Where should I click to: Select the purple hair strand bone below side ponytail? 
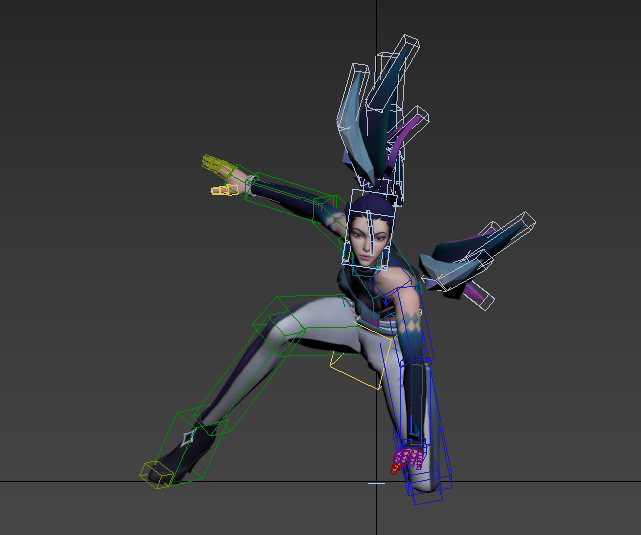click(477, 294)
